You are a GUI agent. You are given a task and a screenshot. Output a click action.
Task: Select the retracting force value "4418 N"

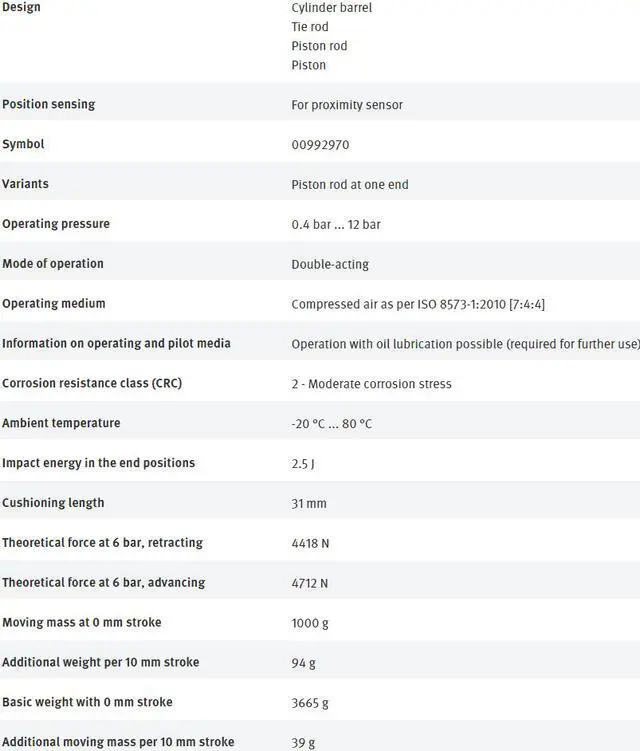(x=310, y=543)
